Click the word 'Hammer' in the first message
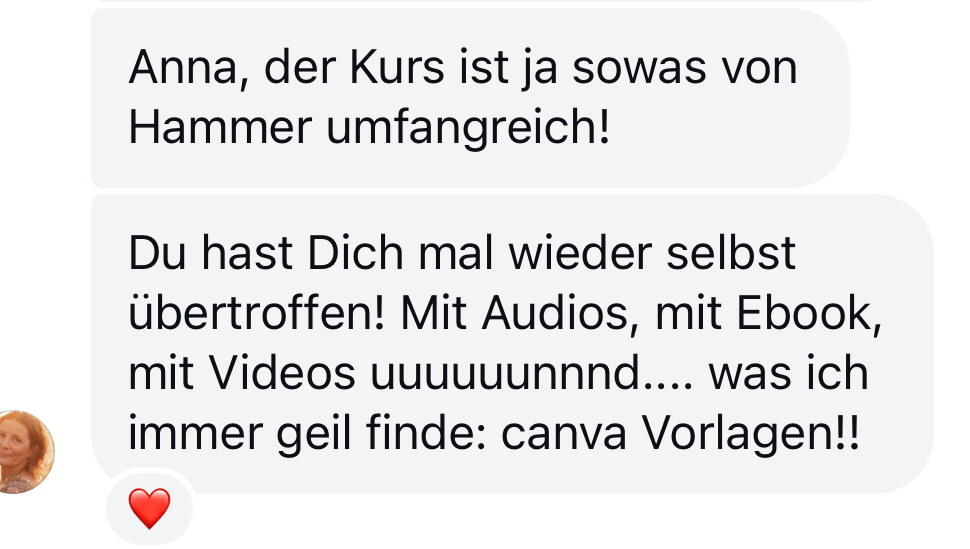 pos(220,127)
